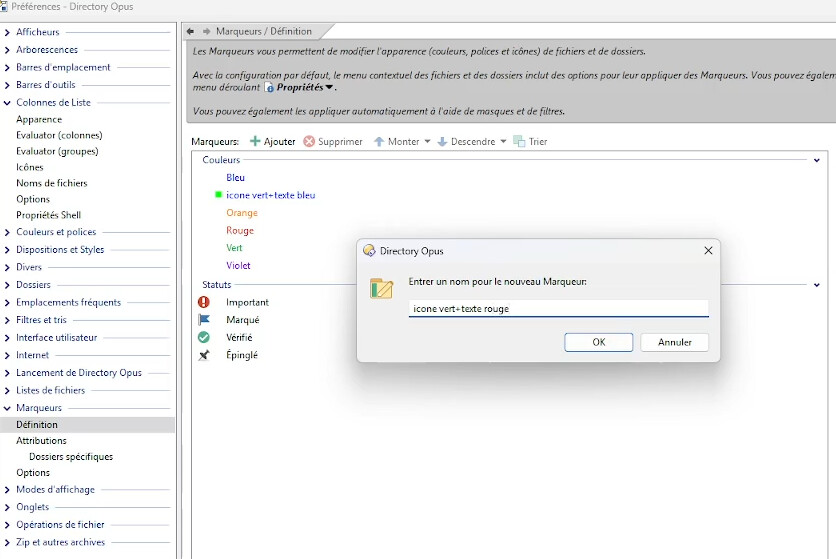Open the Filtres et tris category
The width and height of the screenshot is (836, 559).
[41, 320]
